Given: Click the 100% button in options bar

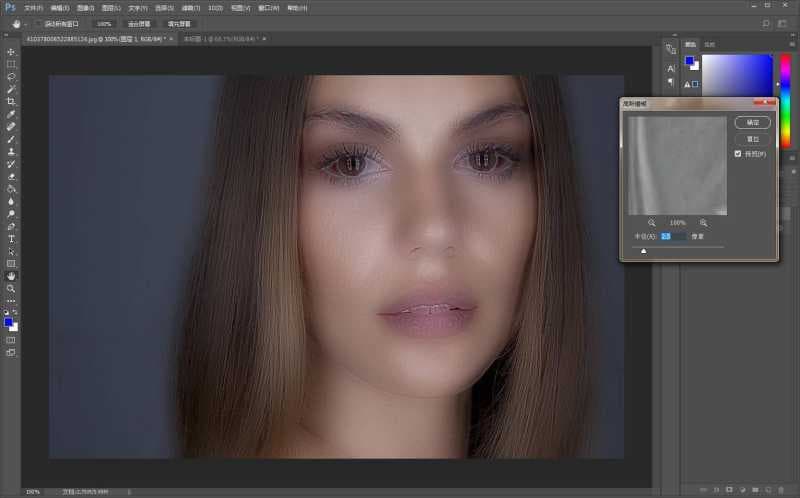Looking at the screenshot, I should click(x=104, y=23).
